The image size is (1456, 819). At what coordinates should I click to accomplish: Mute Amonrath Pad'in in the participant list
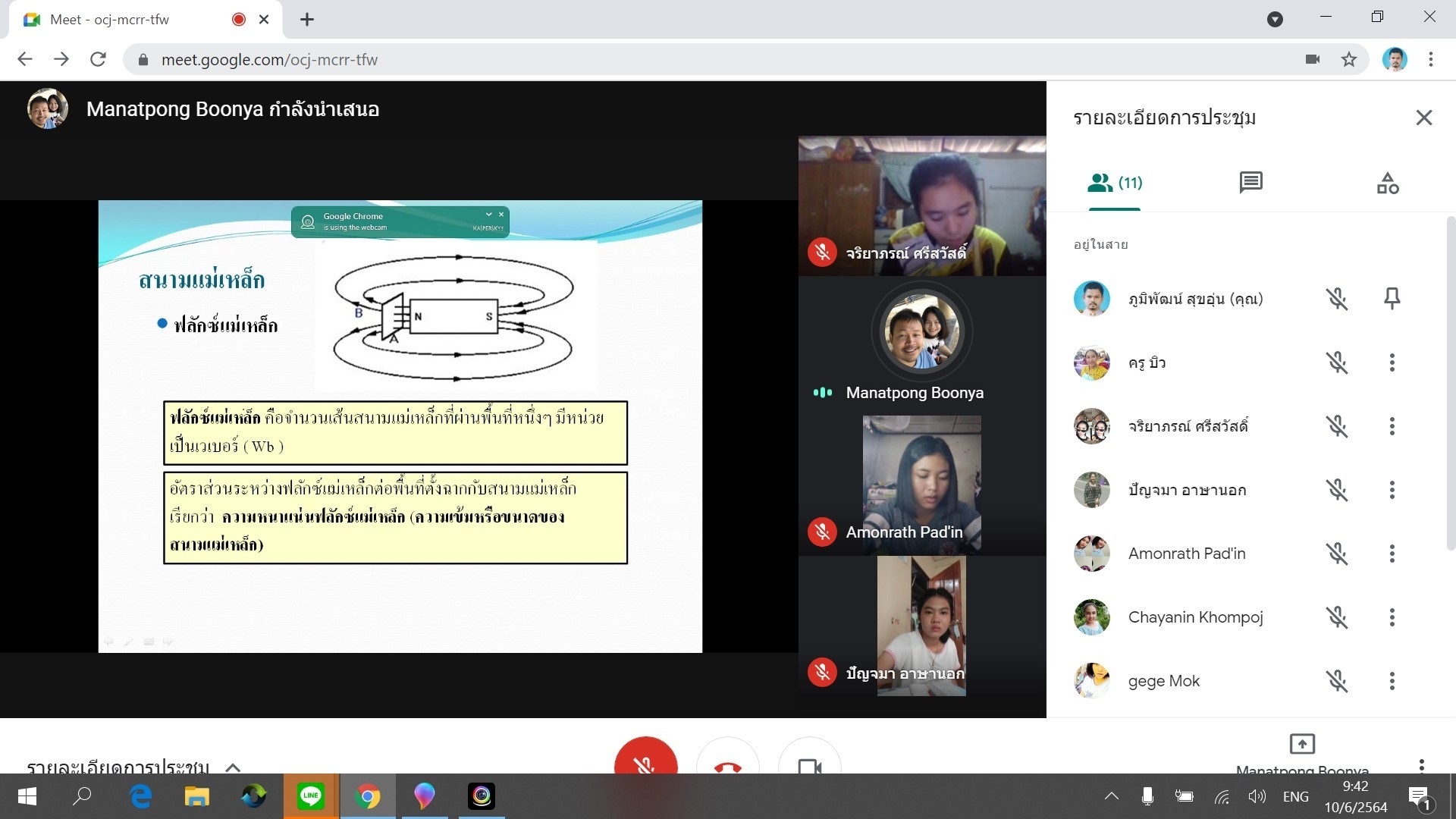coord(1336,554)
